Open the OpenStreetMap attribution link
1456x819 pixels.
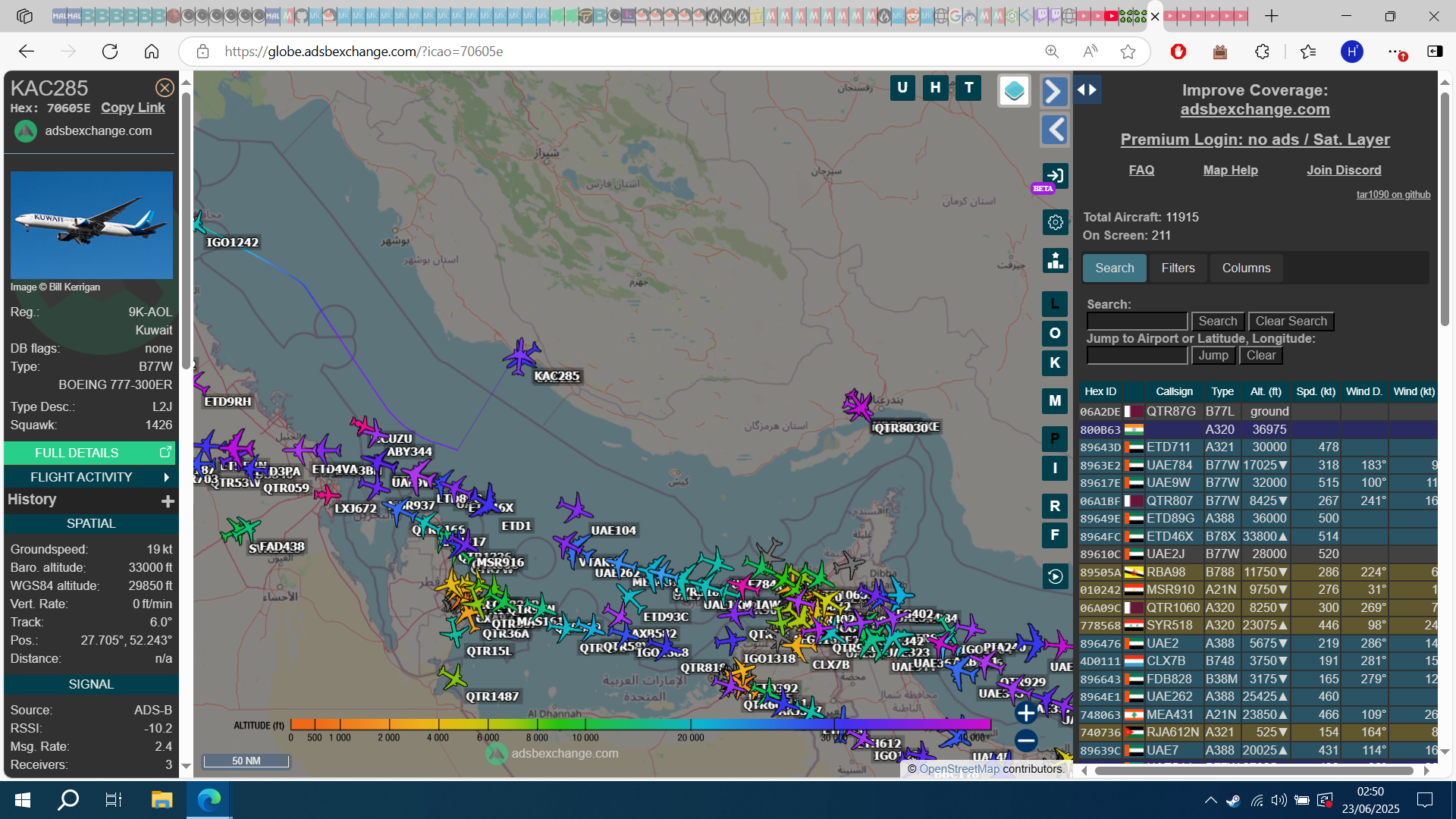[959, 769]
